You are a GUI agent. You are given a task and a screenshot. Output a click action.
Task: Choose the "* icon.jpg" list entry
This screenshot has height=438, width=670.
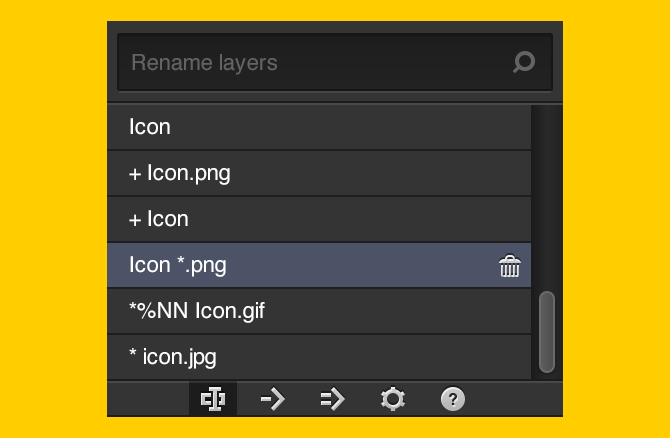pos(173,356)
